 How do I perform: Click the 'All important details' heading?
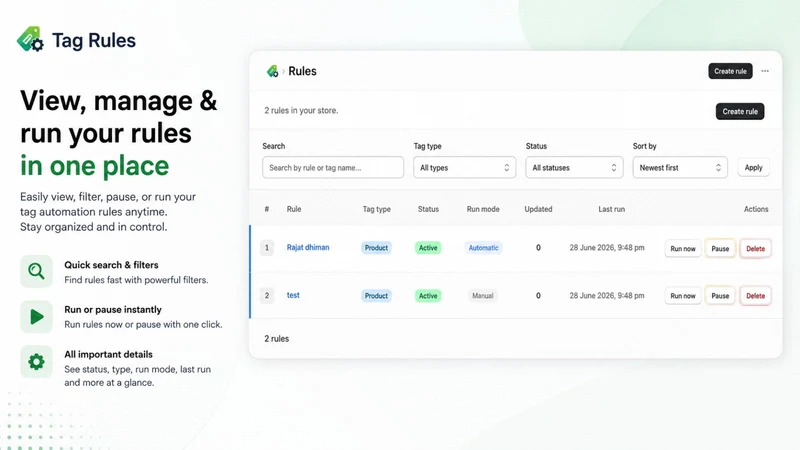point(108,354)
